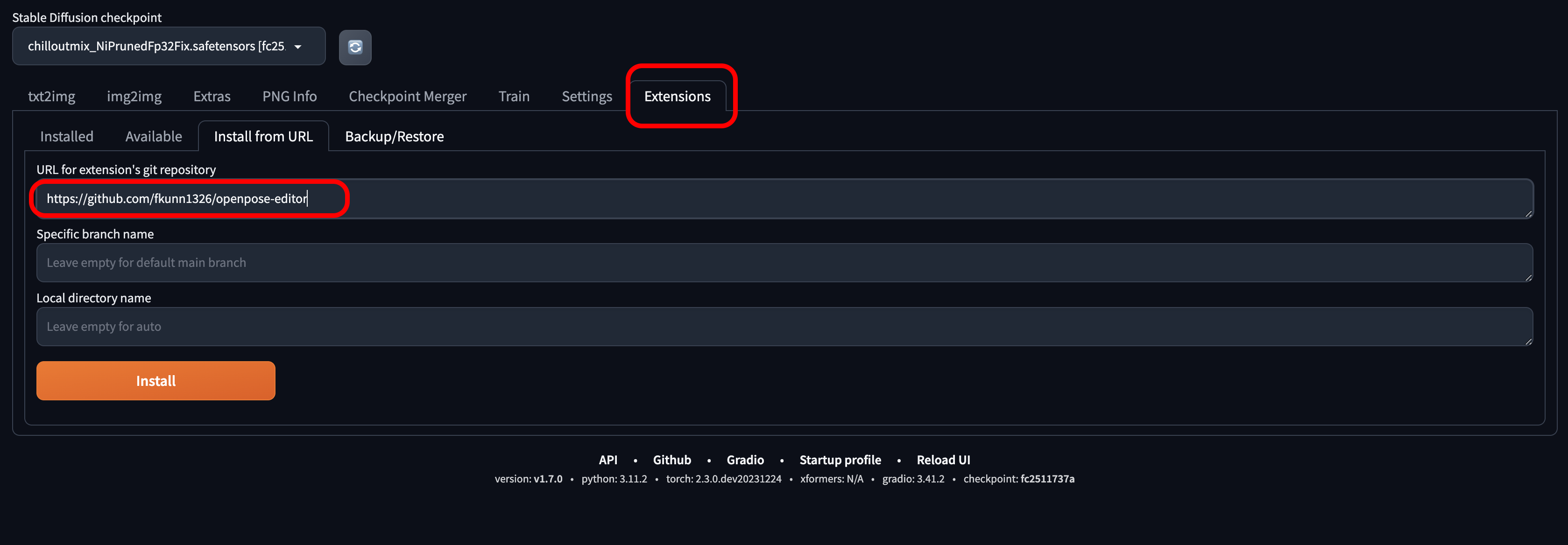The width and height of the screenshot is (1568, 545).
Task: Open the Checkpoint Merger tab
Action: click(407, 96)
